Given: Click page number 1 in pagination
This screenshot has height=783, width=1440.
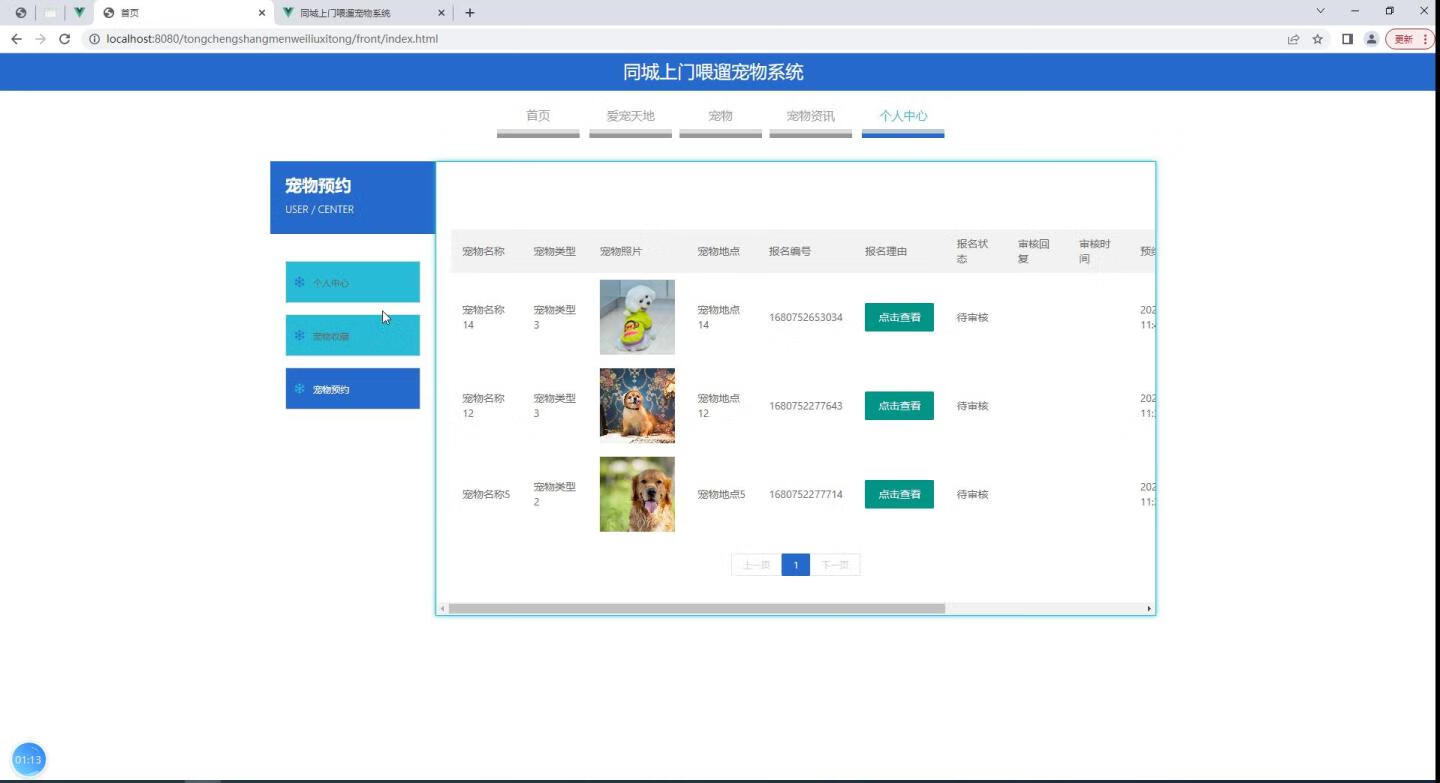Looking at the screenshot, I should coord(796,565).
